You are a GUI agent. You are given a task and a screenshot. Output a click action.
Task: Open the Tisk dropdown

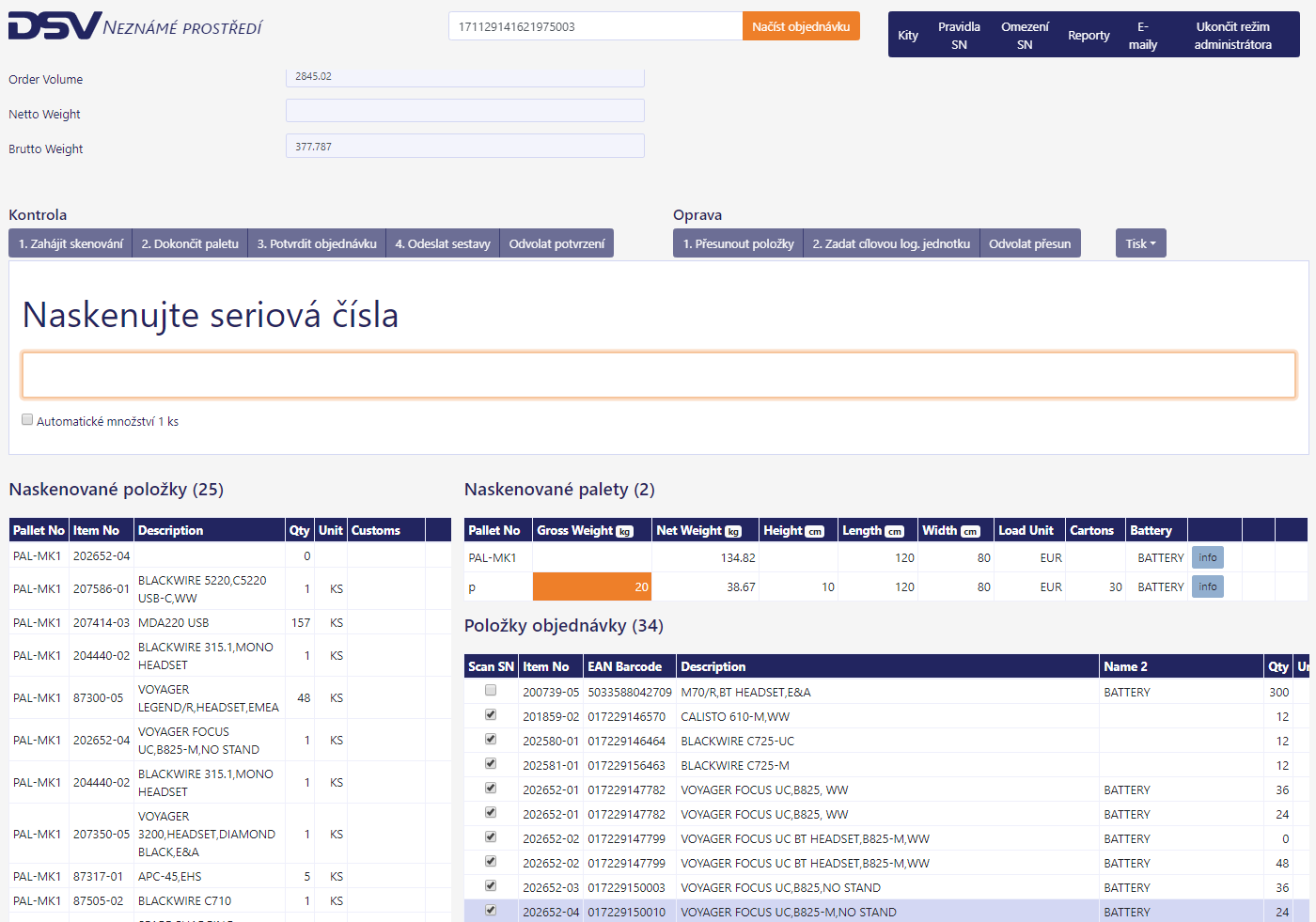[1140, 243]
